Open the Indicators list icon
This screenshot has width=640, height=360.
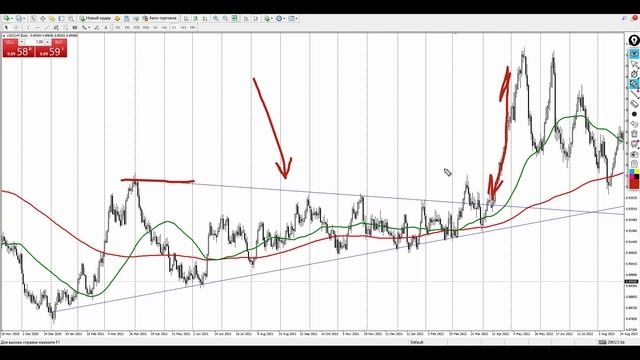tap(267, 18)
